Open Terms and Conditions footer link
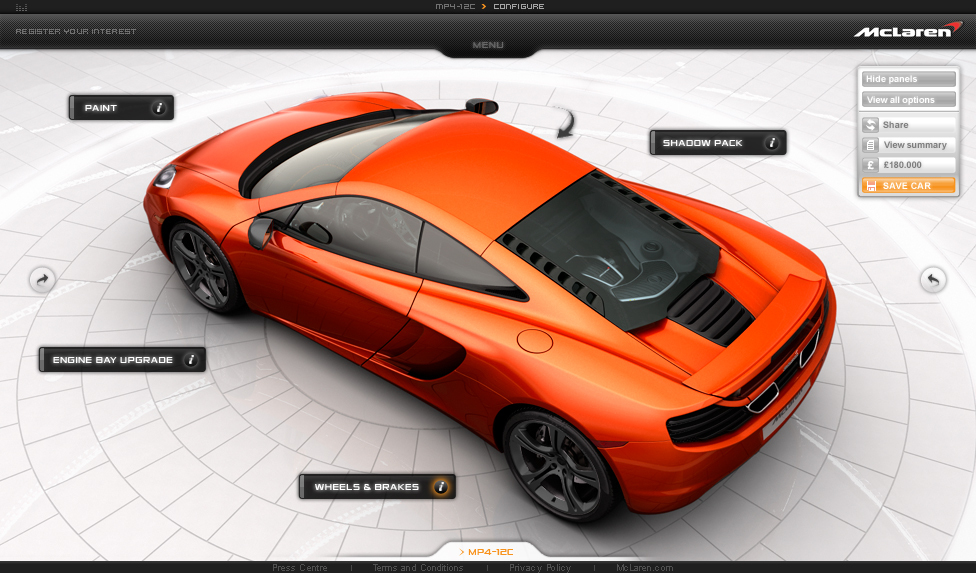 point(418,567)
